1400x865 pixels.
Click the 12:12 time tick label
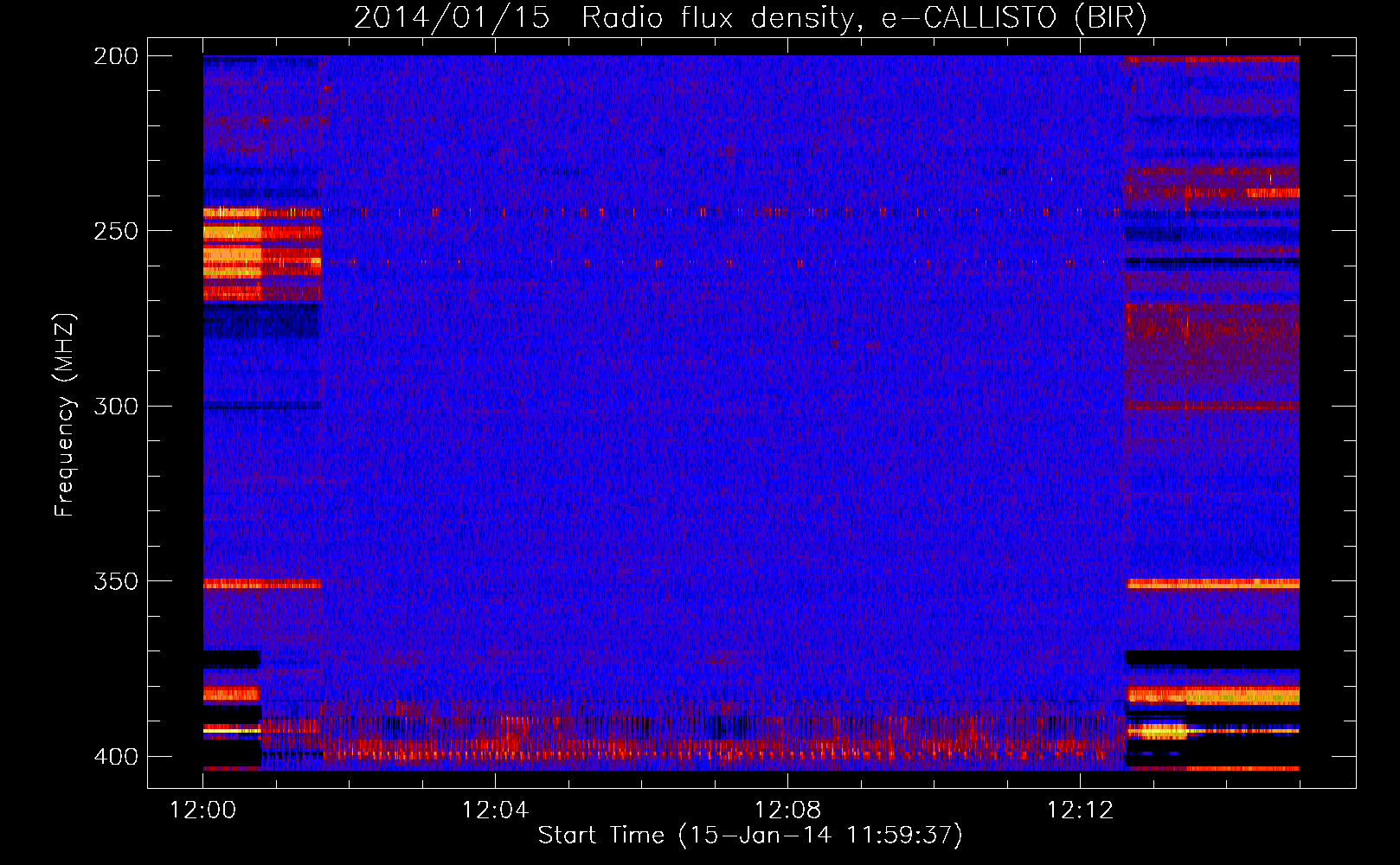1080,810
